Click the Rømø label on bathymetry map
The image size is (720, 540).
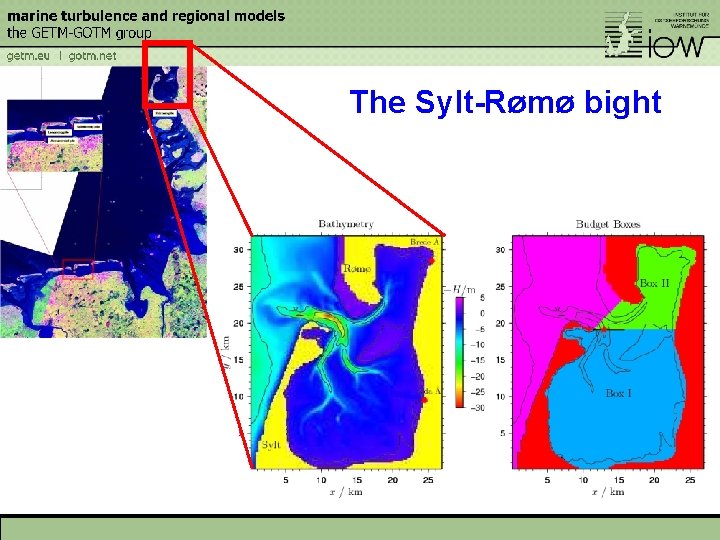click(x=357, y=268)
